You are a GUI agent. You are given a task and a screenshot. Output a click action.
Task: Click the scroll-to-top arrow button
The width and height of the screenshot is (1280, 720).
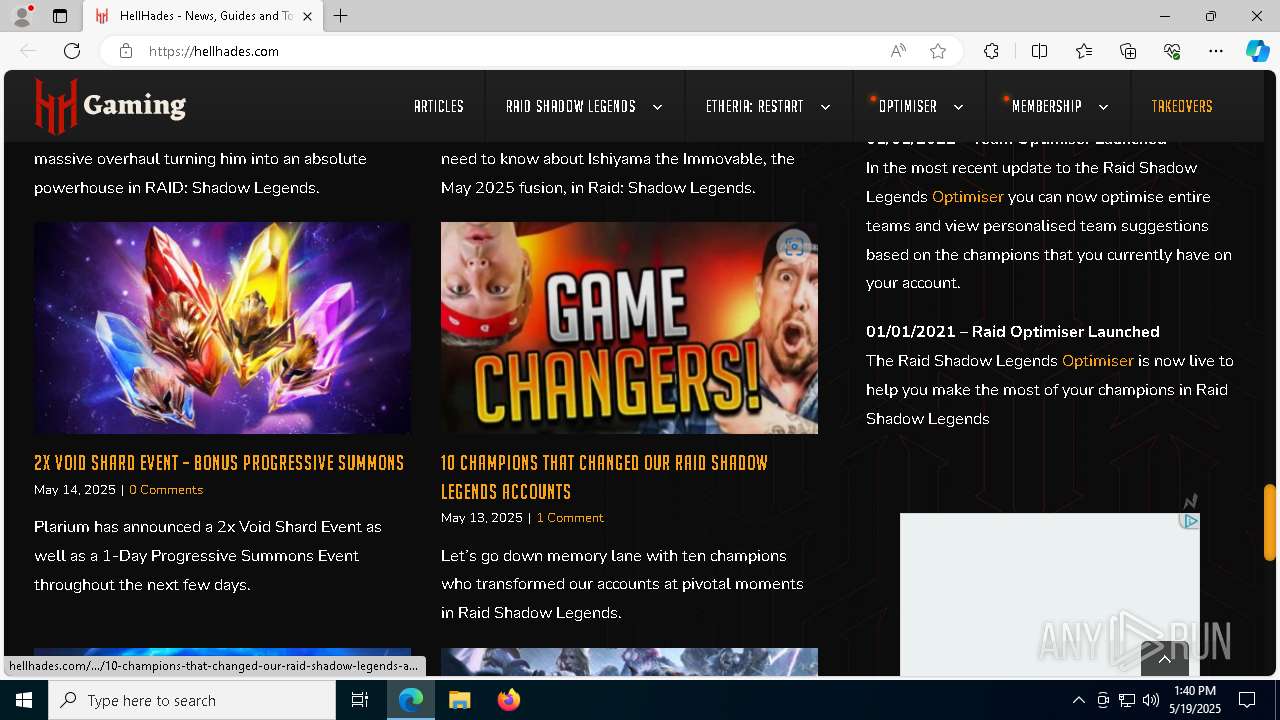tap(1165, 658)
